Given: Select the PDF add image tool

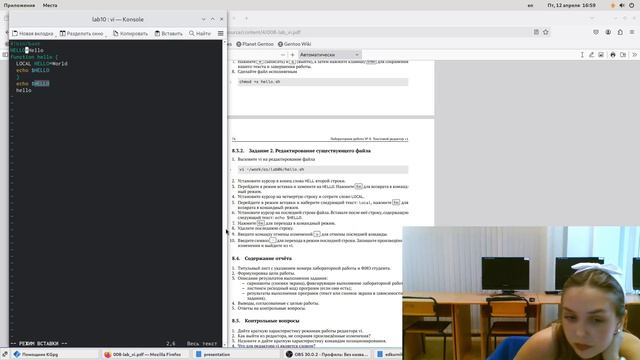Looking at the screenshot, I should tap(601, 54).
